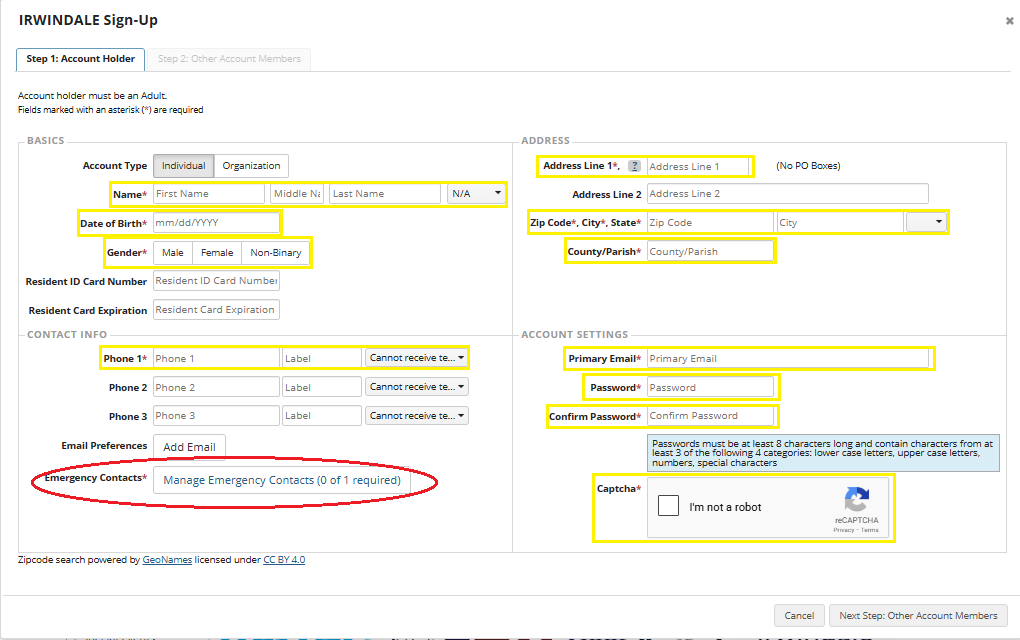Click the Date of Birth input field
The image size is (1020, 640).
coord(216,223)
